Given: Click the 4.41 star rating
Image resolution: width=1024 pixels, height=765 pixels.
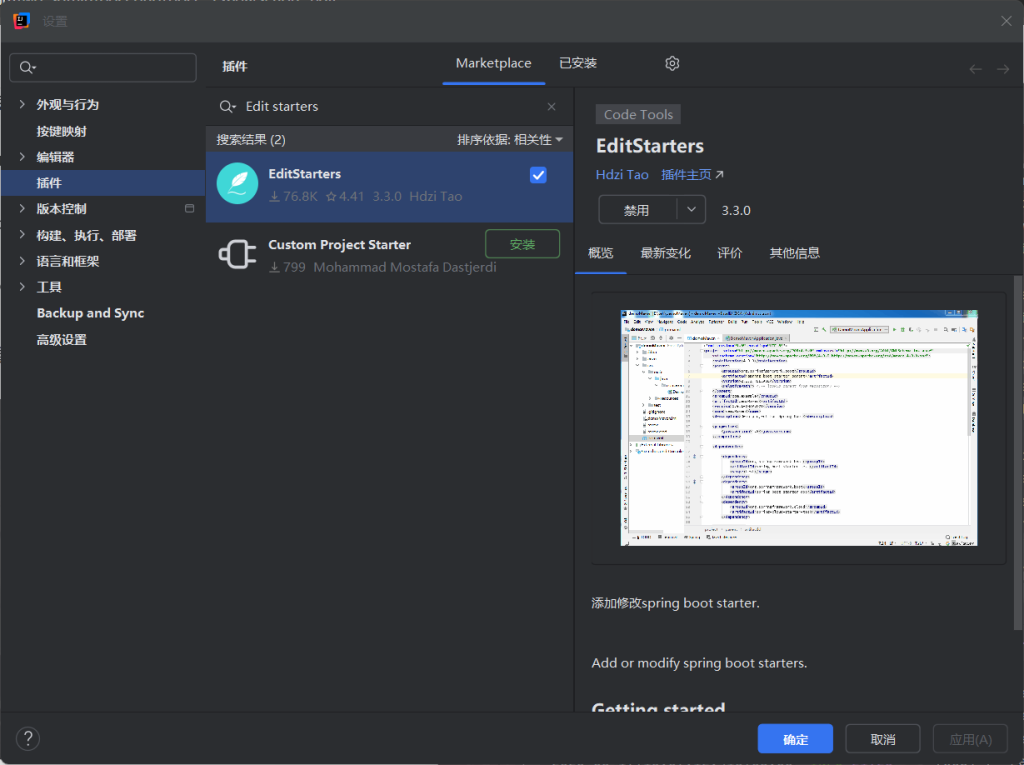Looking at the screenshot, I should tap(345, 196).
